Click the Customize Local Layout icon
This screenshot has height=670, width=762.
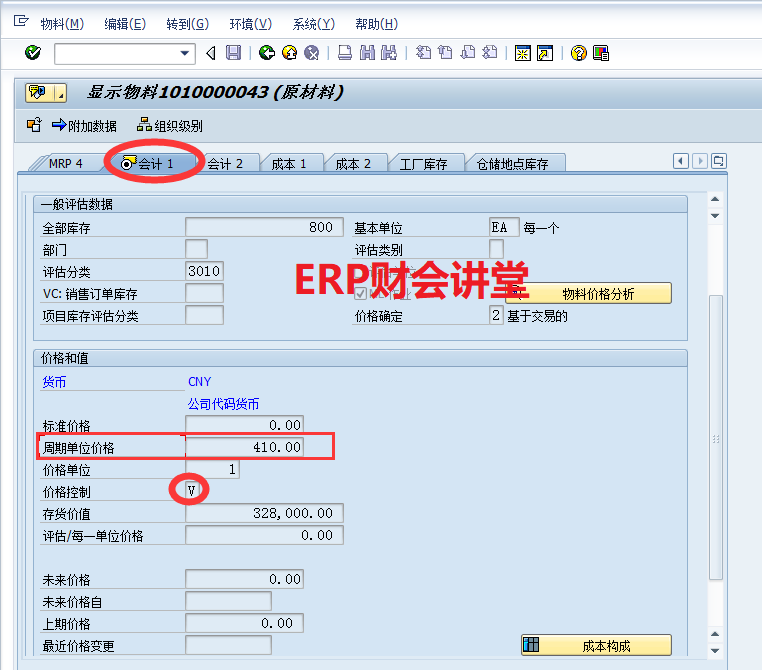tap(601, 53)
